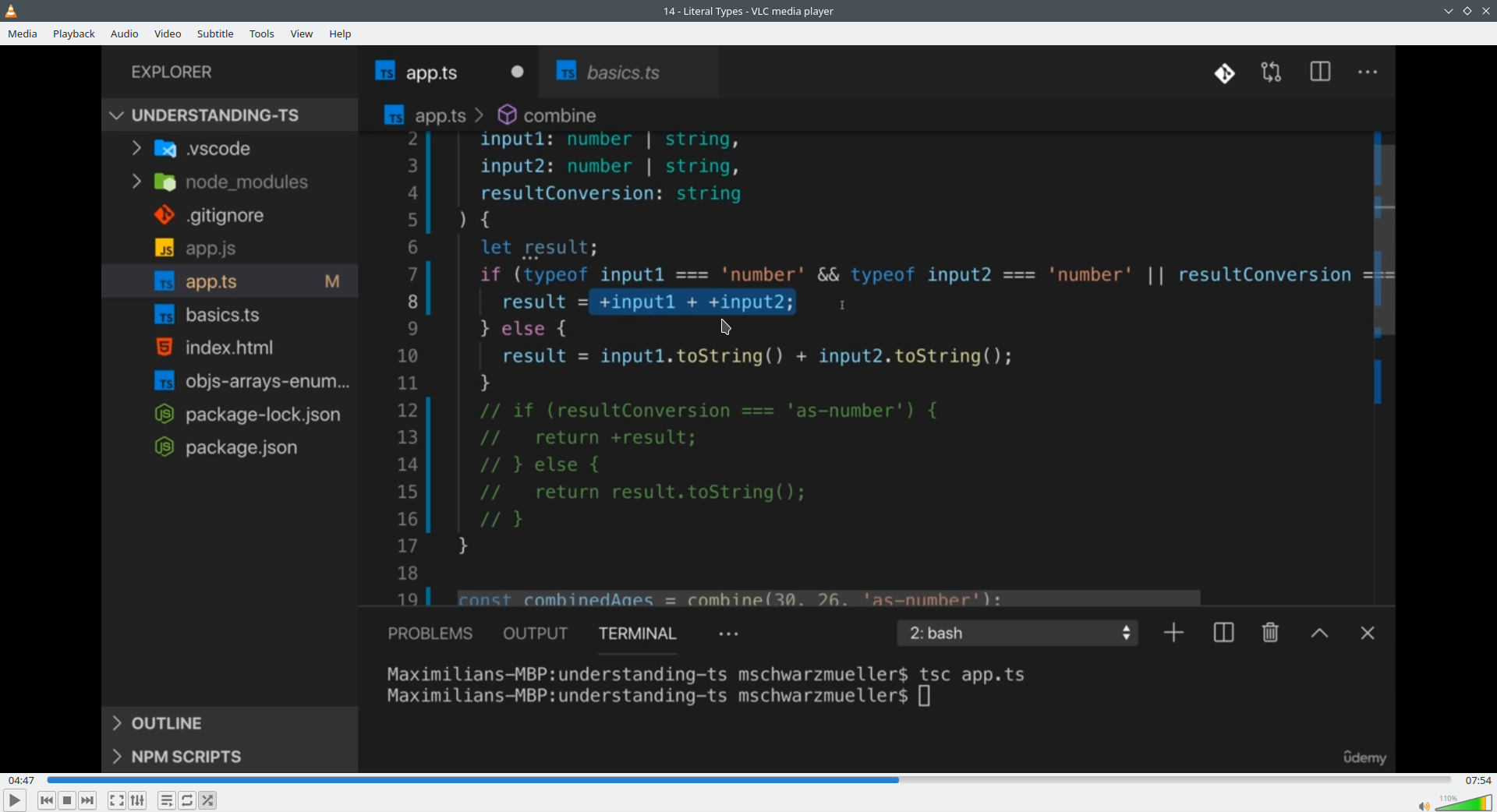Open the '2: bash' terminal dropdown
1497x812 pixels.
(x=1017, y=633)
